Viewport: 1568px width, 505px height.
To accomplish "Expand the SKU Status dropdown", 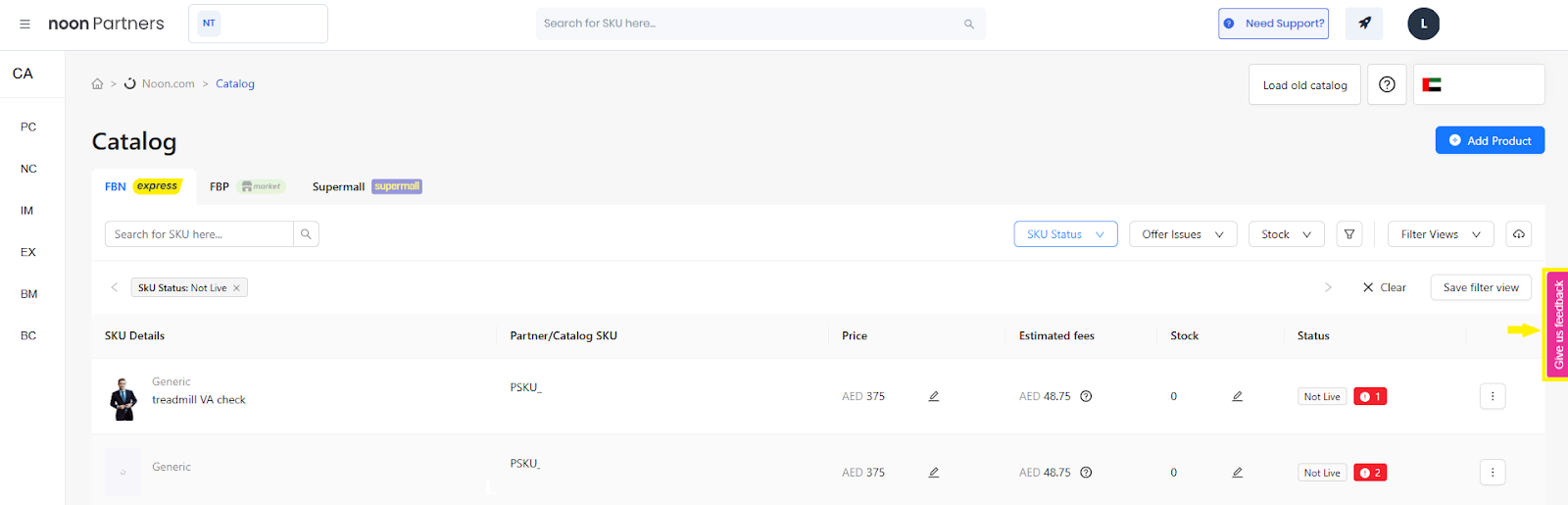I will pyautogui.click(x=1065, y=234).
